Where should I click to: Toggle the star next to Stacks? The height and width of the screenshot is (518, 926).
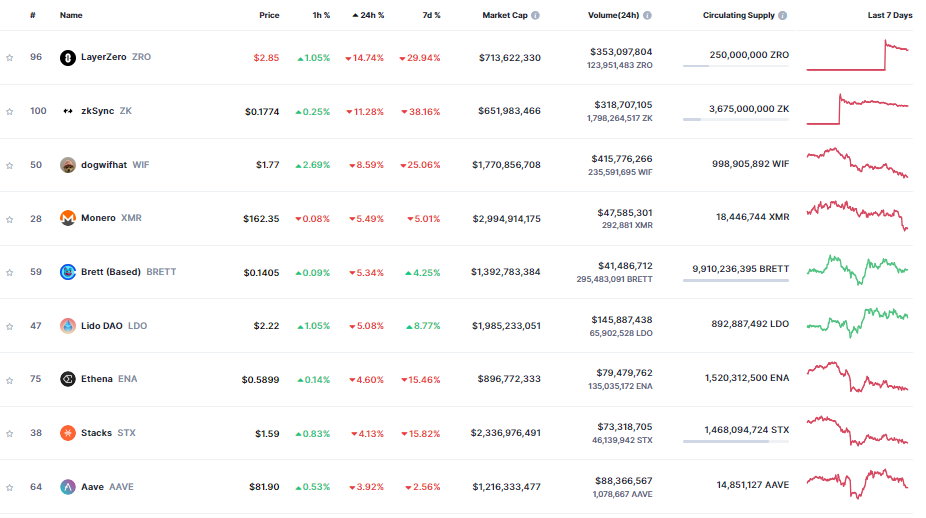pos(10,433)
